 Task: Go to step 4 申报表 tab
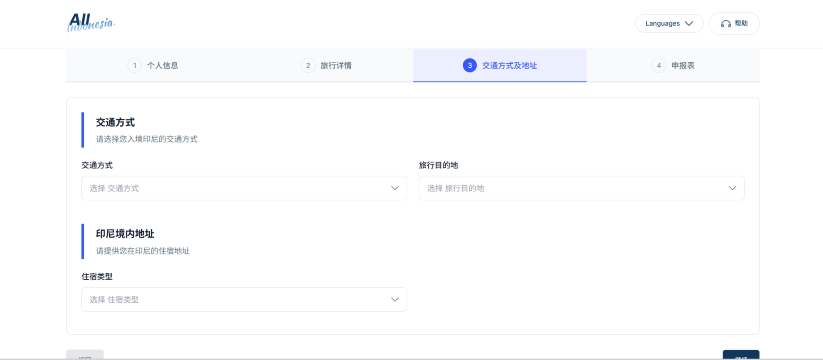[x=673, y=66]
